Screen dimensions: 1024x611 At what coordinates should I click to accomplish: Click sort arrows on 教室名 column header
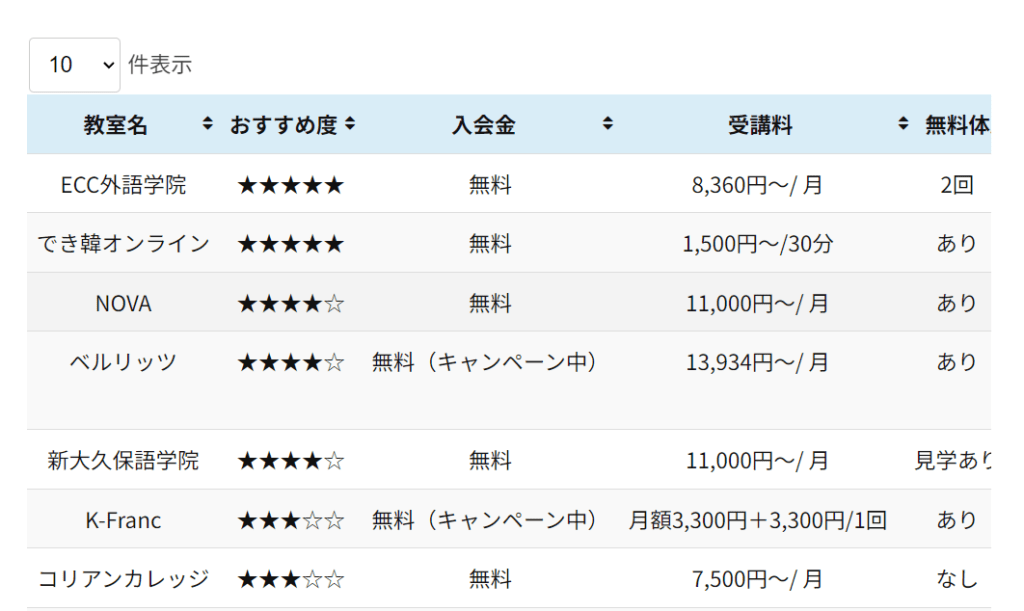tap(208, 124)
